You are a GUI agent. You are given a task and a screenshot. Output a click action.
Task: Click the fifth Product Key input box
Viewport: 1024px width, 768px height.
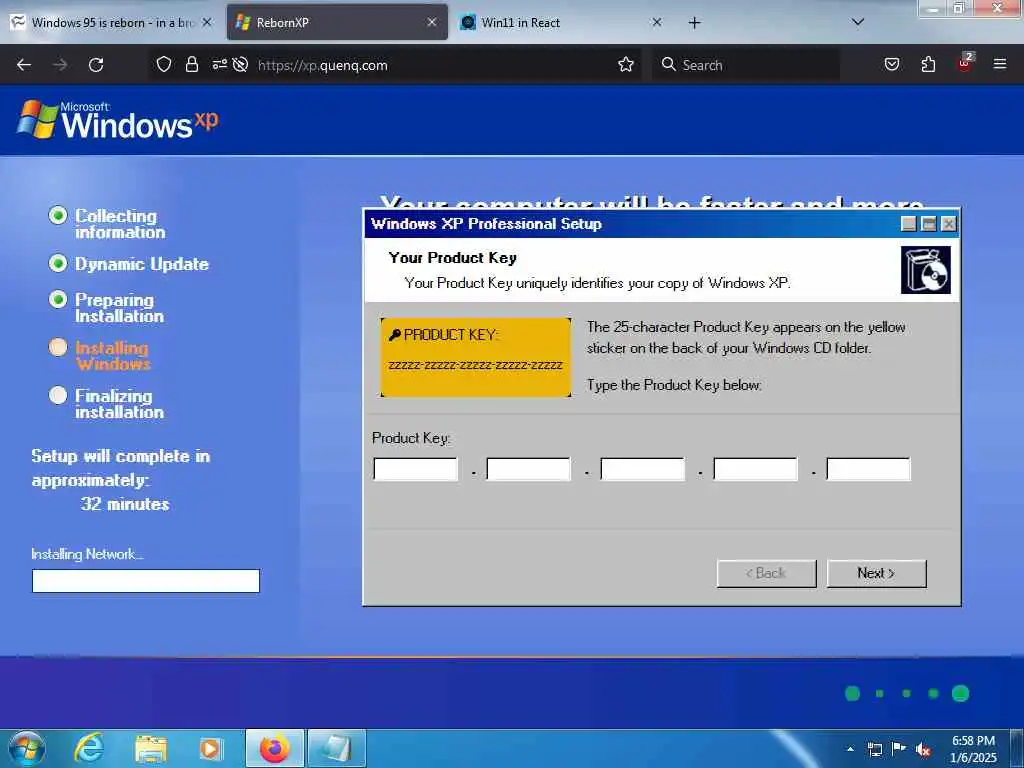tap(869, 469)
